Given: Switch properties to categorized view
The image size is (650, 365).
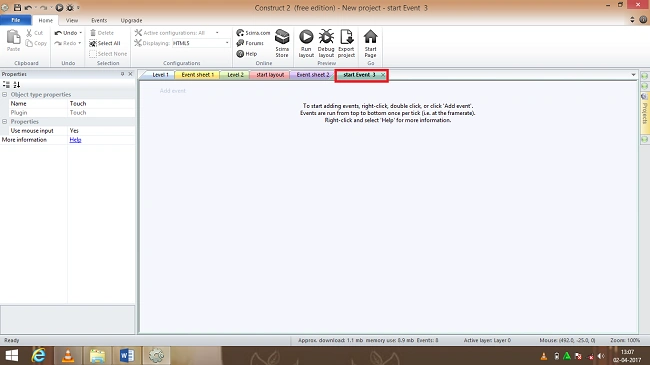Looking at the screenshot, I should (x=6, y=85).
